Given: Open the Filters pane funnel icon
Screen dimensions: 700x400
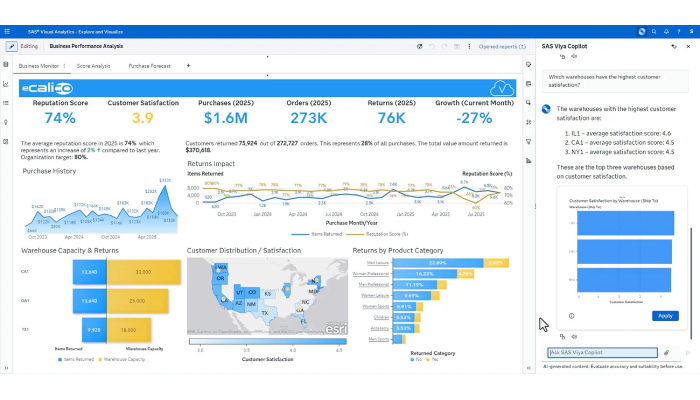Looking at the screenshot, I should (x=529, y=142).
